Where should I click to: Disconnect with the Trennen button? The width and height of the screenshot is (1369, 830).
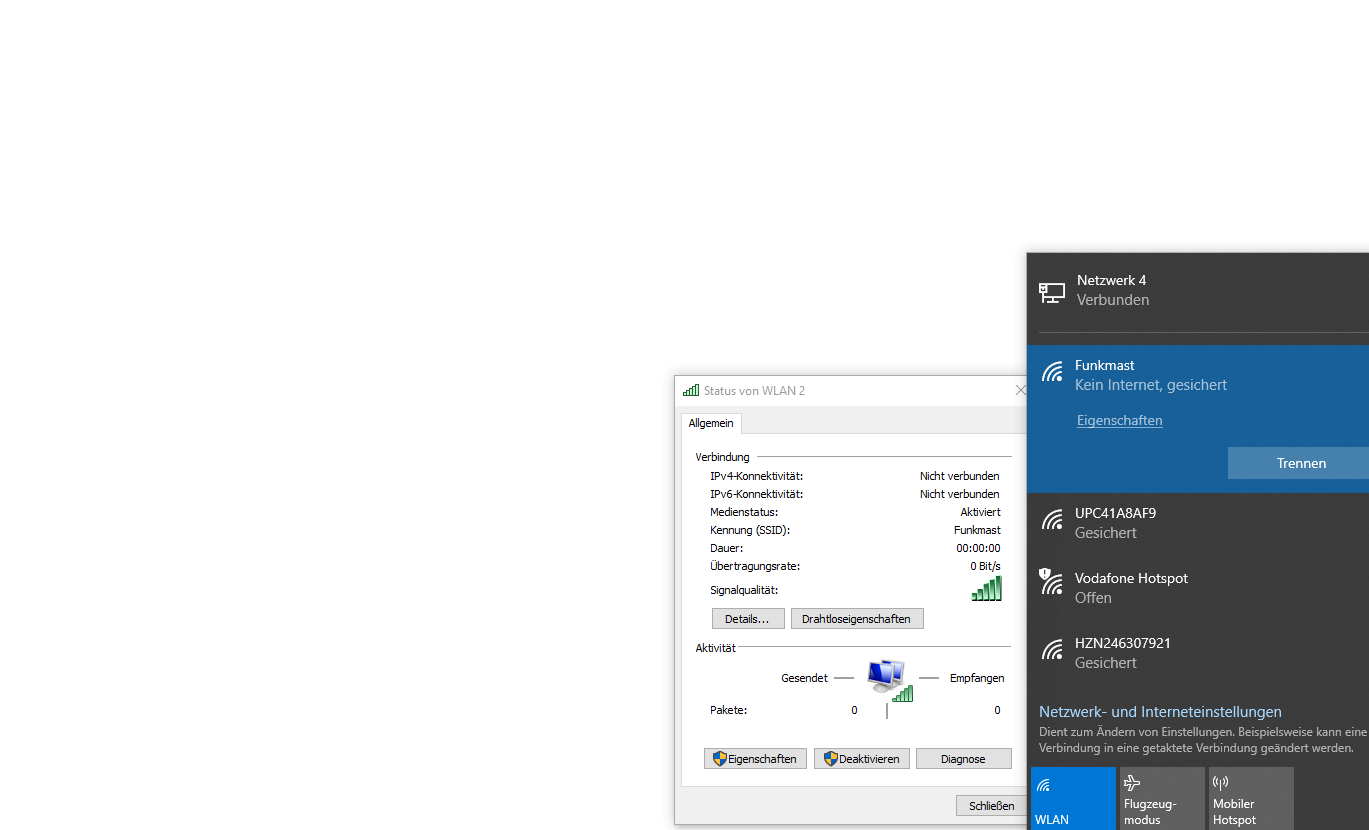click(x=1300, y=463)
